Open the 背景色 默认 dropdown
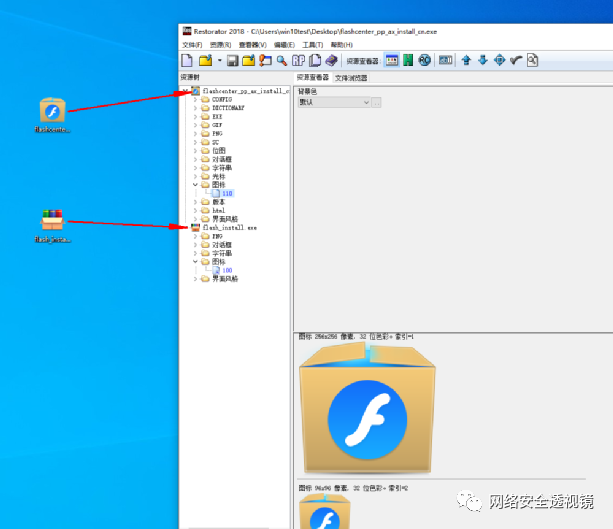The image size is (613, 529). [x=334, y=102]
